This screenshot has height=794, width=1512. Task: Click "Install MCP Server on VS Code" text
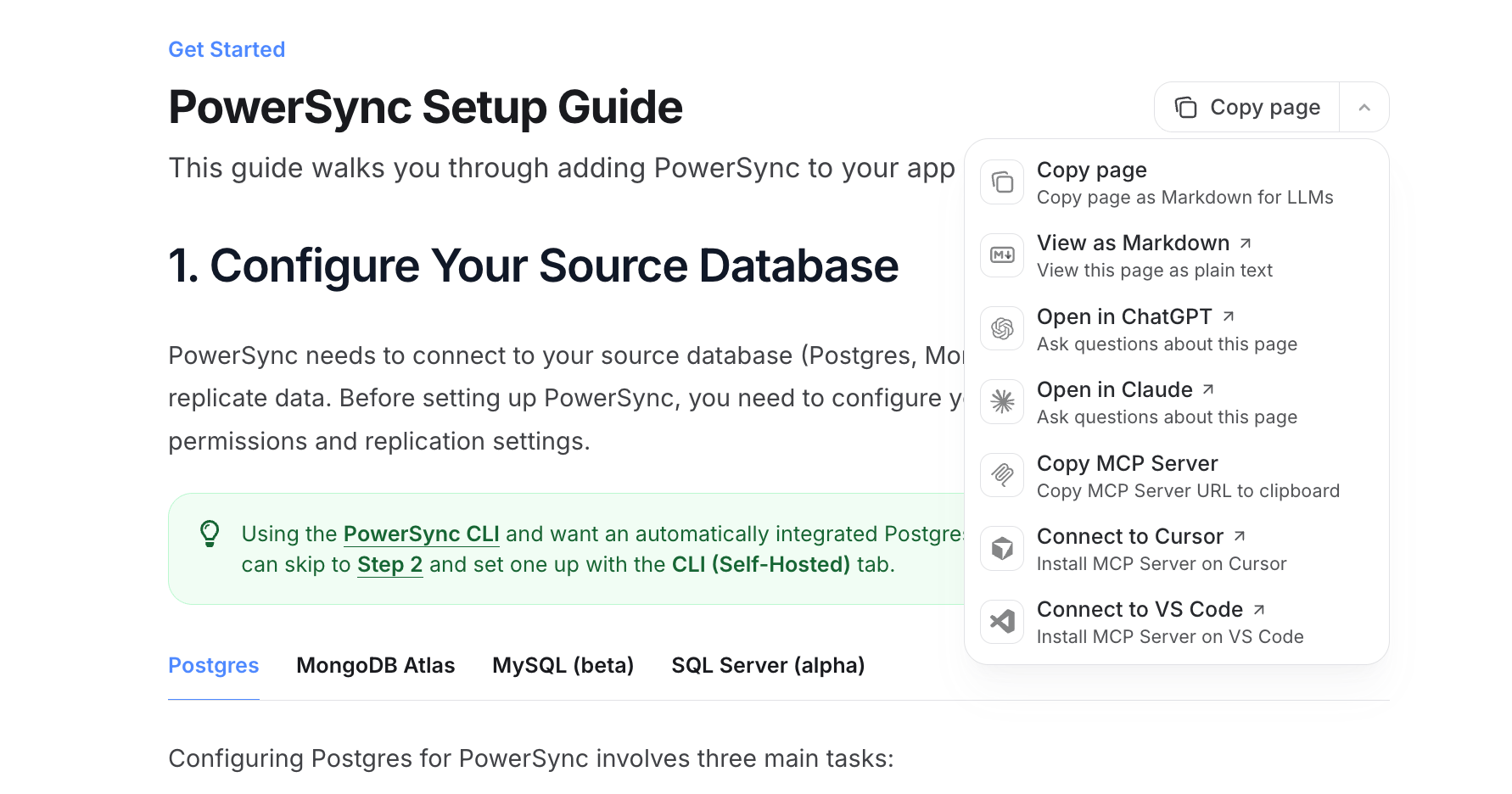[1170, 637]
